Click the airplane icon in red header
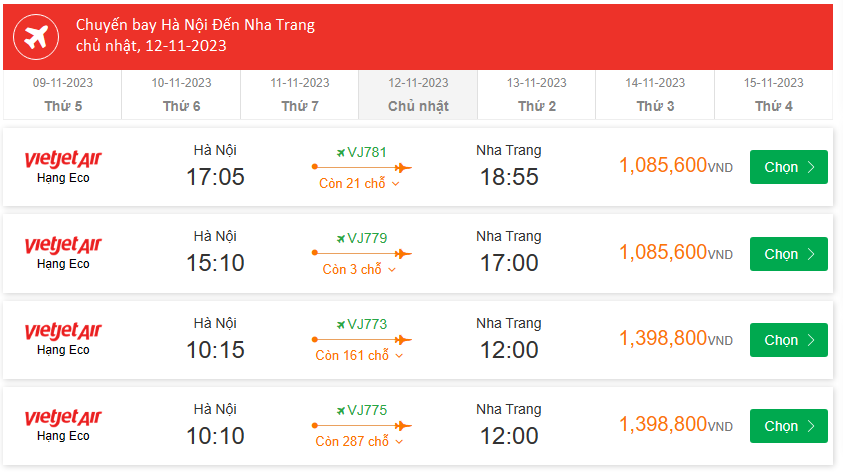This screenshot has width=843, height=474. point(37,37)
